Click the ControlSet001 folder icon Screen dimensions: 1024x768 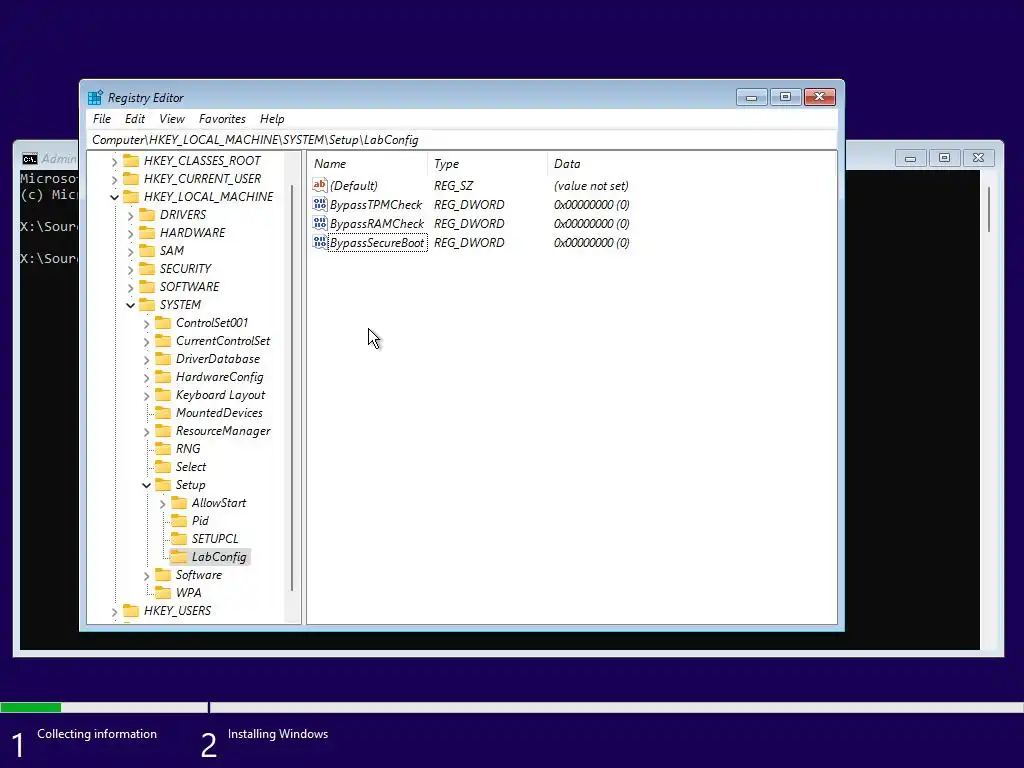click(163, 323)
